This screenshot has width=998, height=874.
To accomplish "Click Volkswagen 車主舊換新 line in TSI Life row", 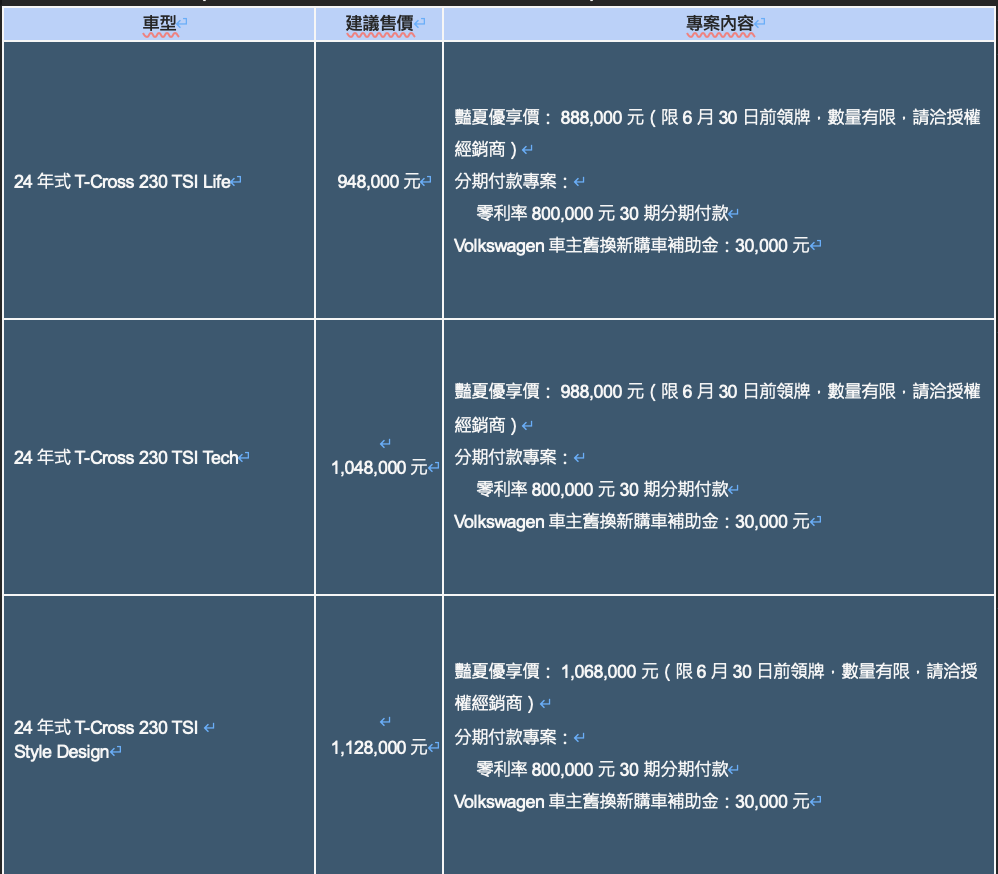I will click(x=631, y=245).
